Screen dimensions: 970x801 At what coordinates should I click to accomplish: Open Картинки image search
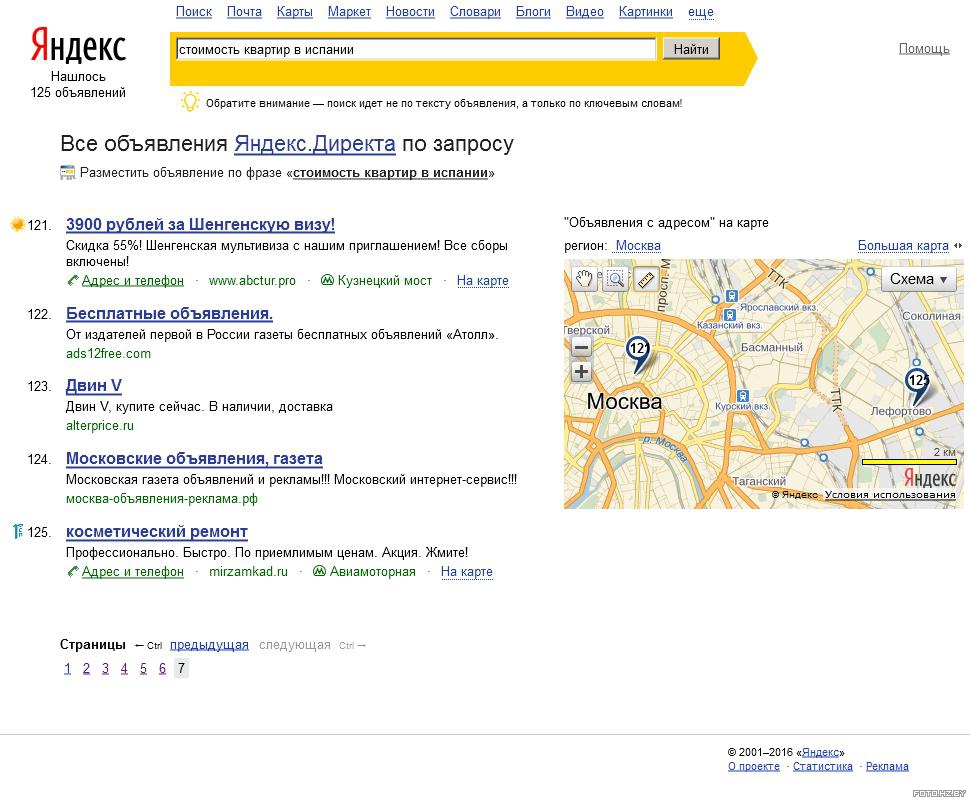[x=646, y=12]
